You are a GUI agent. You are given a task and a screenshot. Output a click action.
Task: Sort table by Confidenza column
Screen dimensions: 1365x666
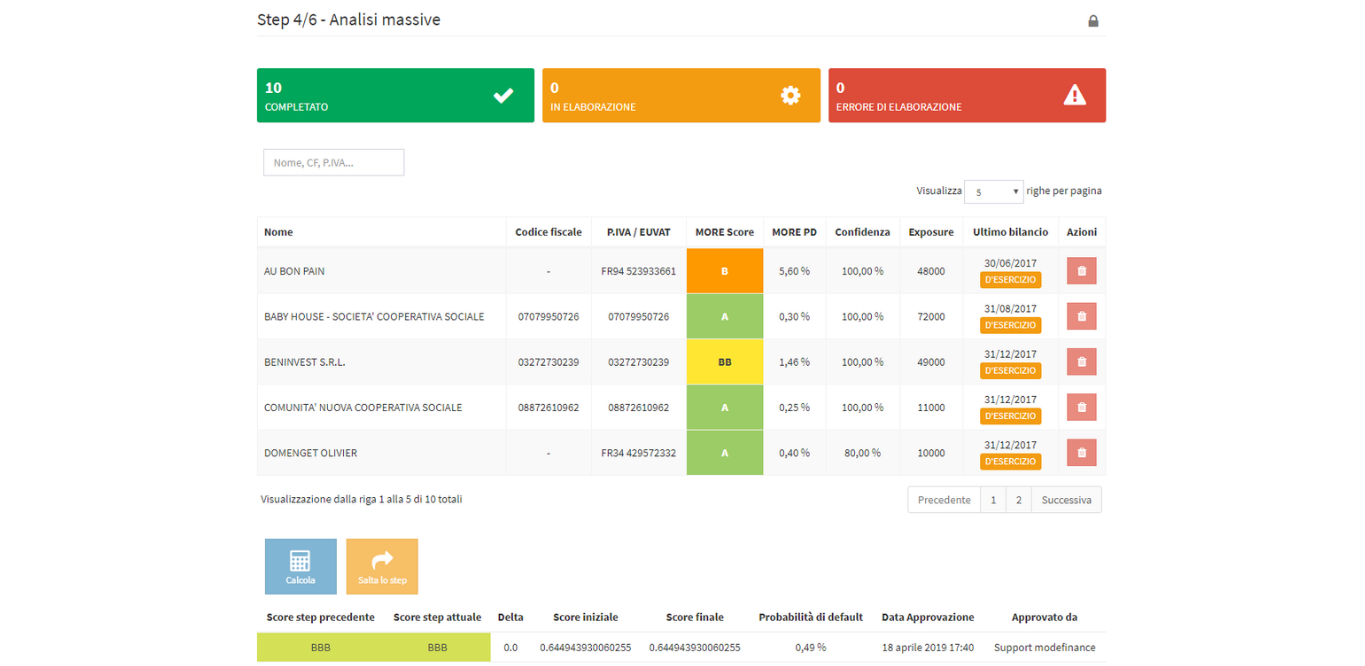(x=862, y=232)
